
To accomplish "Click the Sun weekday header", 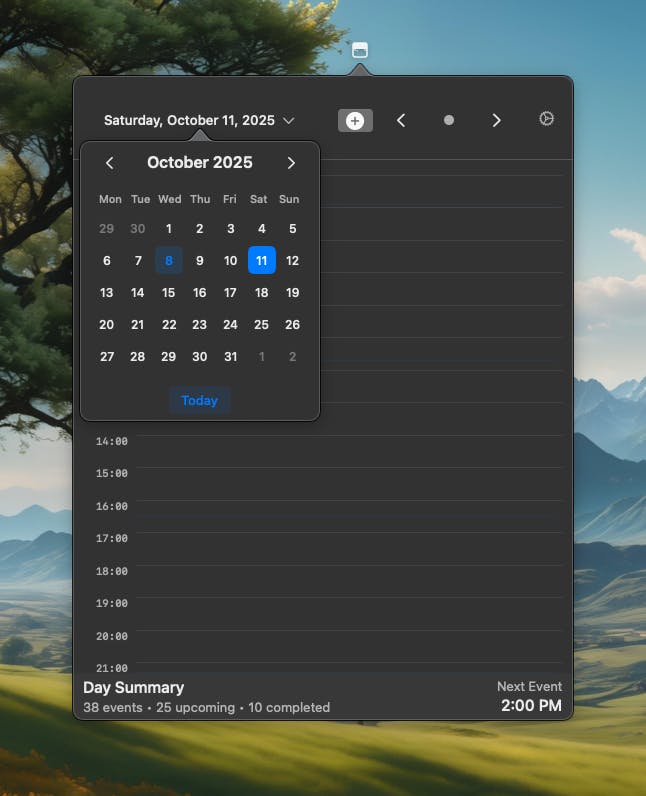I will (x=289, y=199).
